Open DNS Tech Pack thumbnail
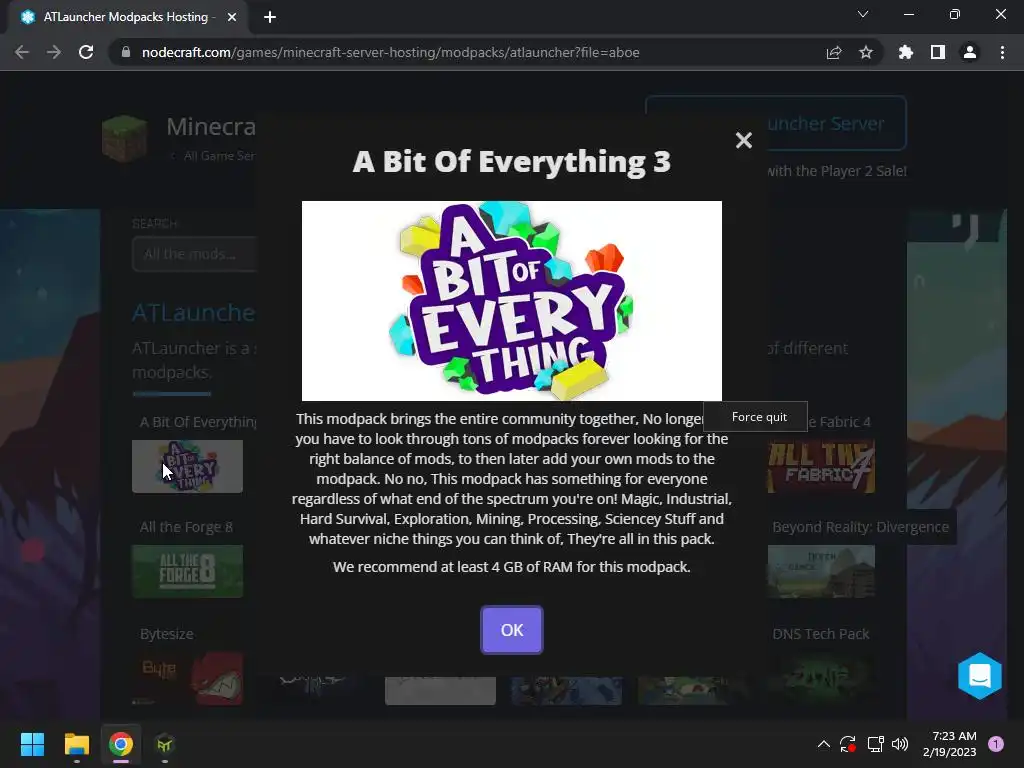Viewport: 1024px width, 768px height. pyautogui.click(x=821, y=679)
